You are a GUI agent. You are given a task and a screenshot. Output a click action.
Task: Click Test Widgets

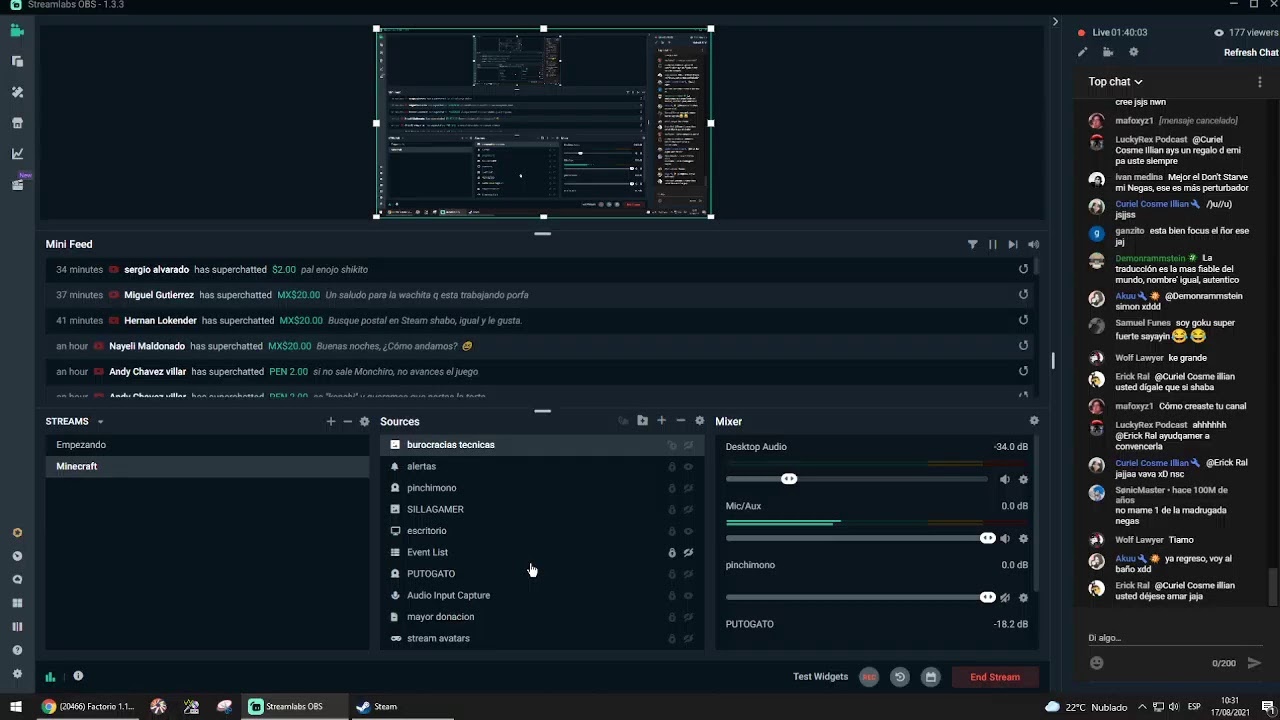click(820, 677)
